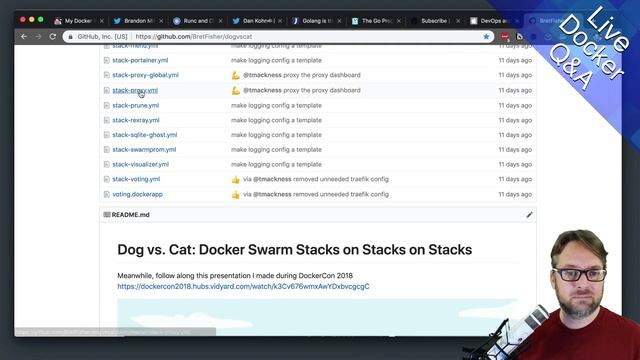The image size is (640, 360).
Task: Open the stack-rexray.yml file
Action: pos(136,120)
